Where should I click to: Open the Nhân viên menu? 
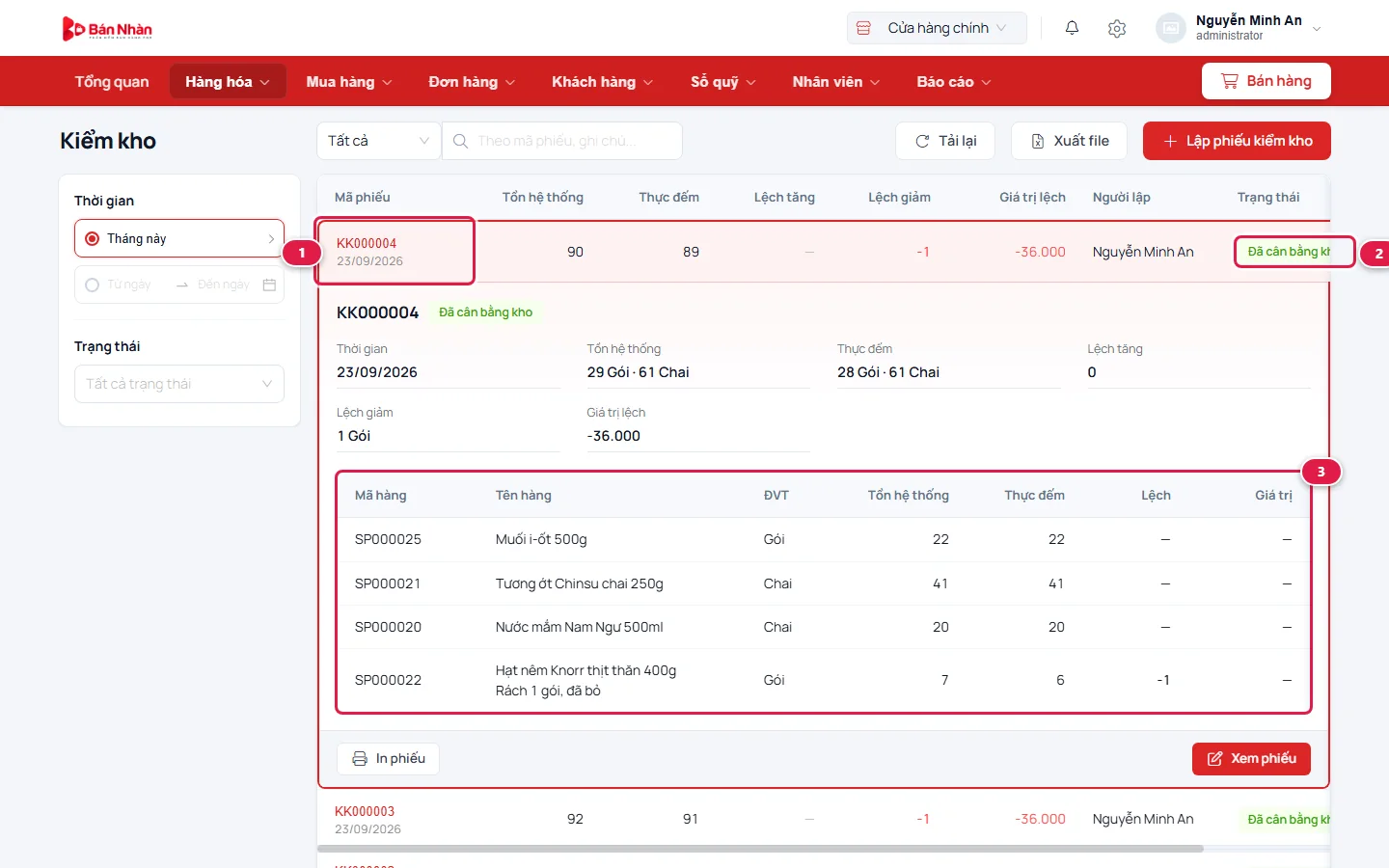[836, 81]
